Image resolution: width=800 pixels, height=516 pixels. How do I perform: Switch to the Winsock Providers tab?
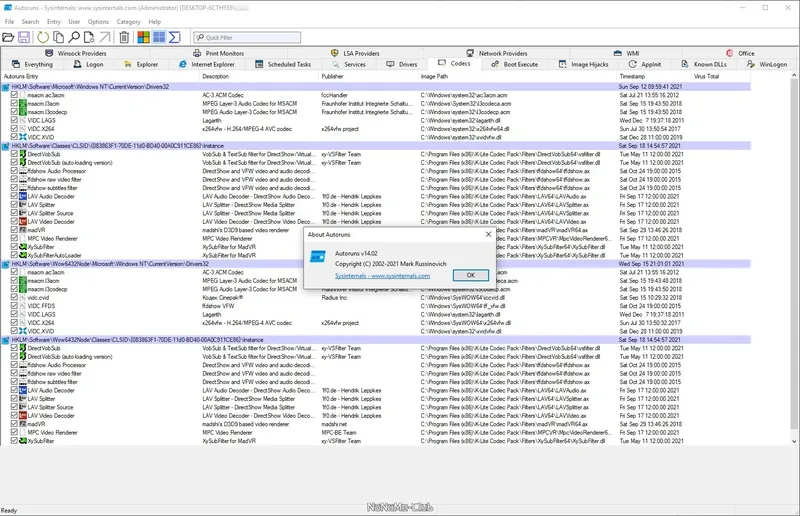(x=76, y=53)
